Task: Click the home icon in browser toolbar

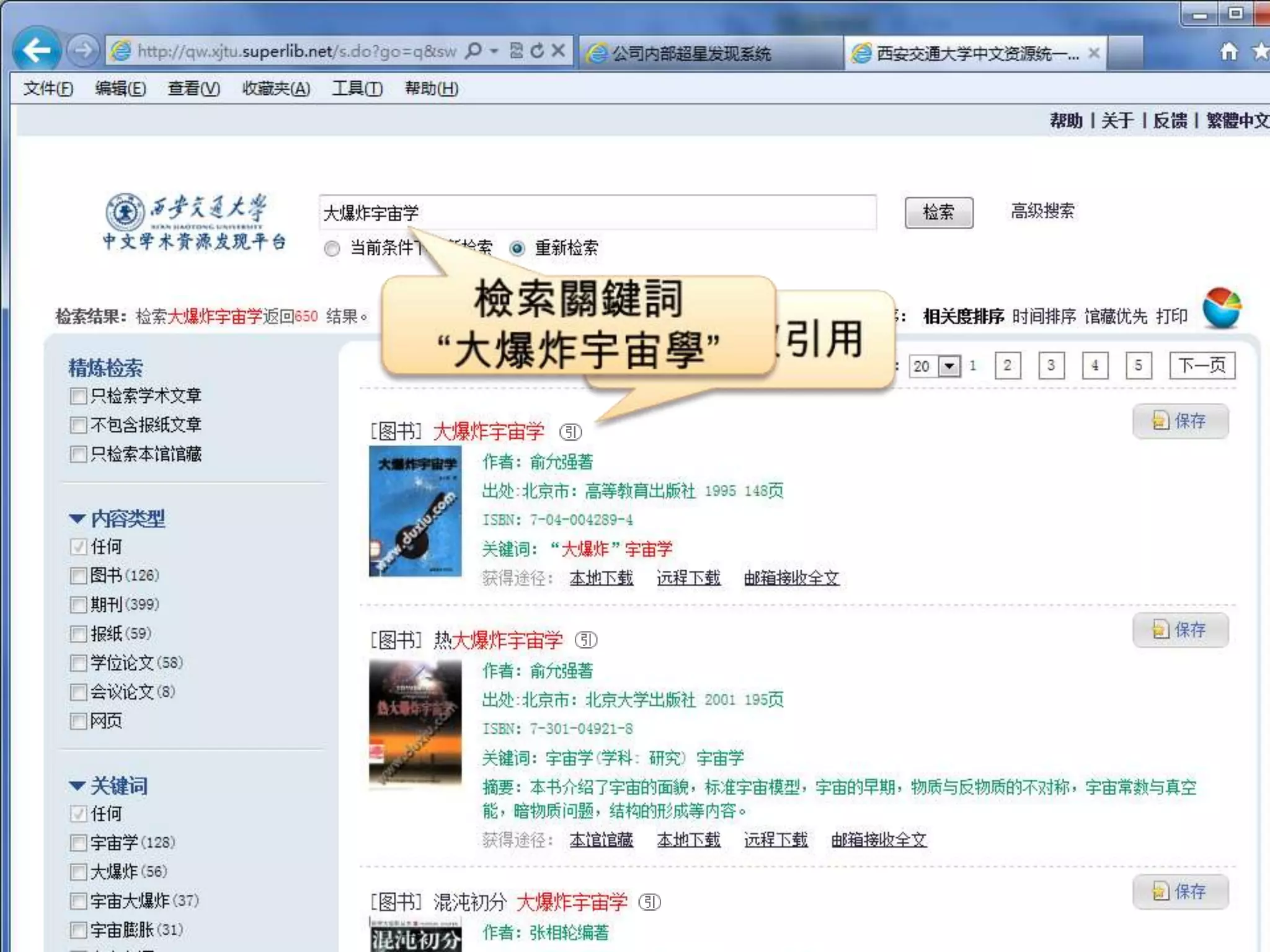Action: pyautogui.click(x=1228, y=52)
